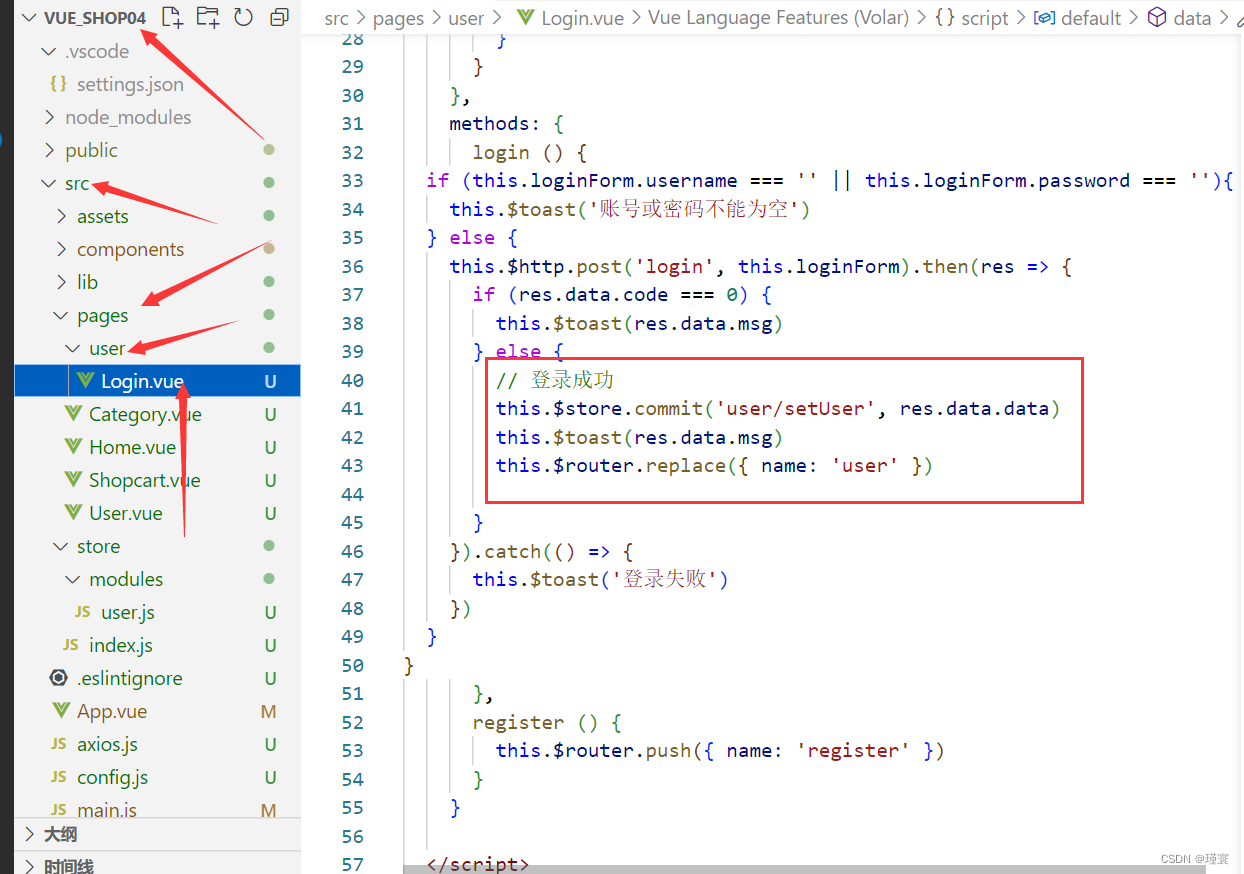Click the Vue icon in Login.vue breadcrumb
1244x874 pixels.
coord(525,18)
